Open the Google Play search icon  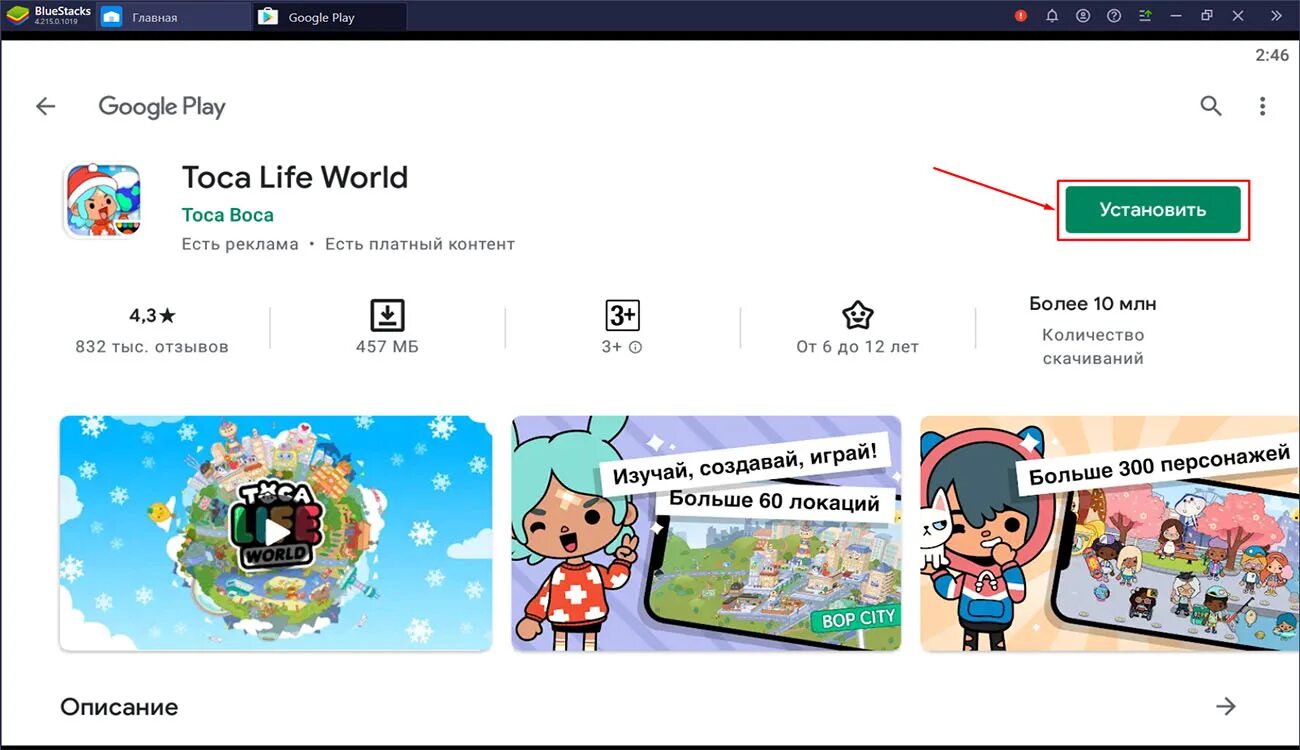1211,106
